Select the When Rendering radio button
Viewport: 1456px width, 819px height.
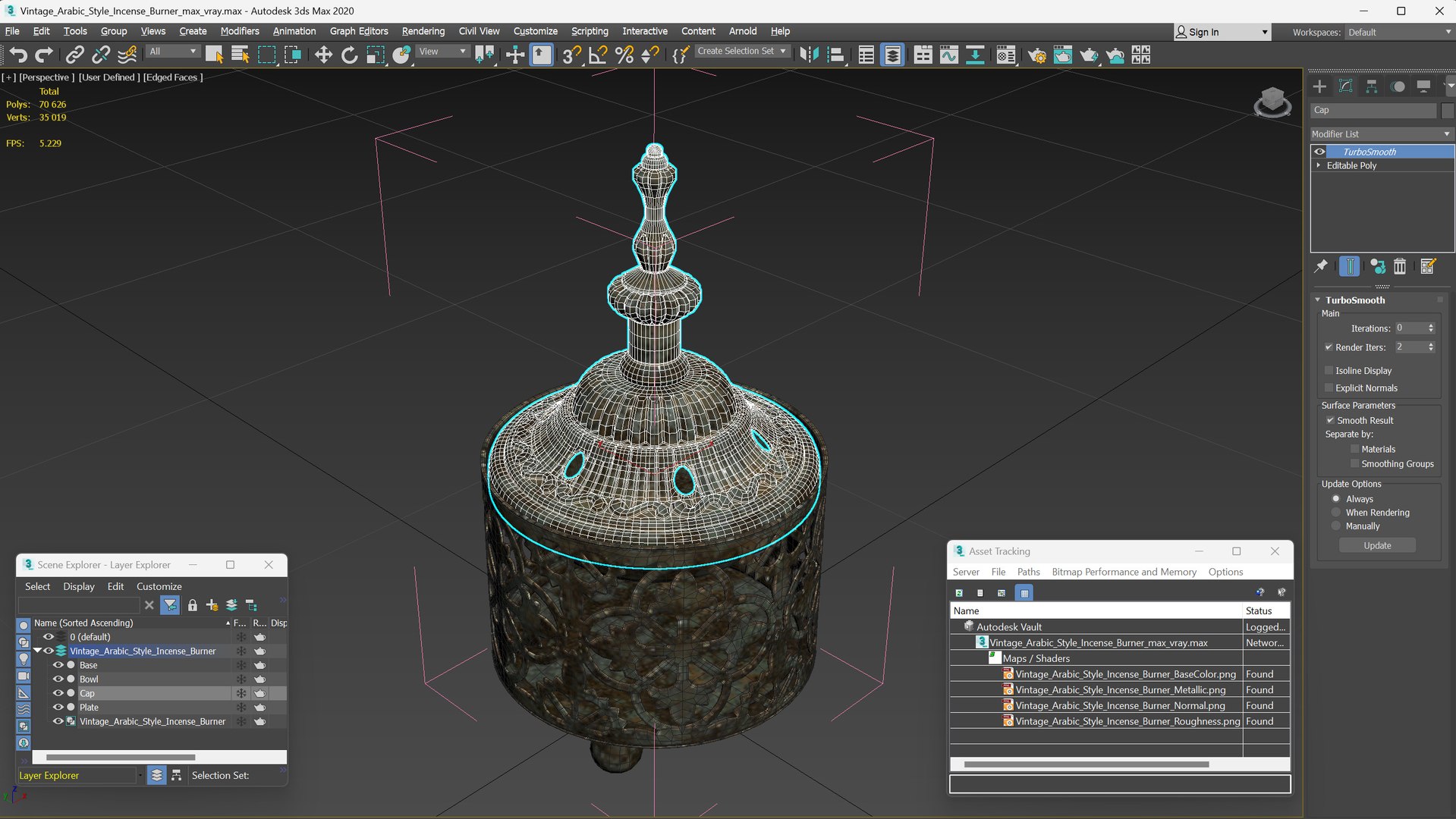(1336, 513)
